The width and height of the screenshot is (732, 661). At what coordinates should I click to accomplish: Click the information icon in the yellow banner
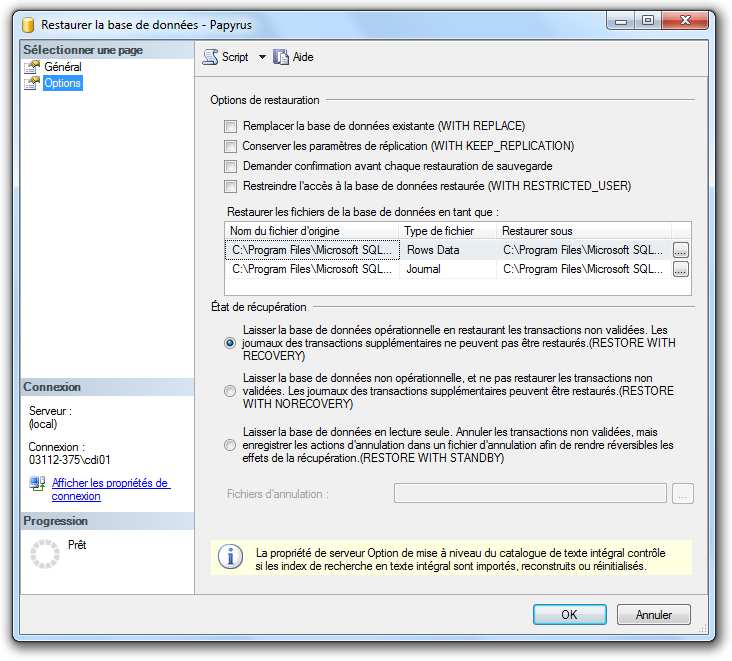point(230,558)
